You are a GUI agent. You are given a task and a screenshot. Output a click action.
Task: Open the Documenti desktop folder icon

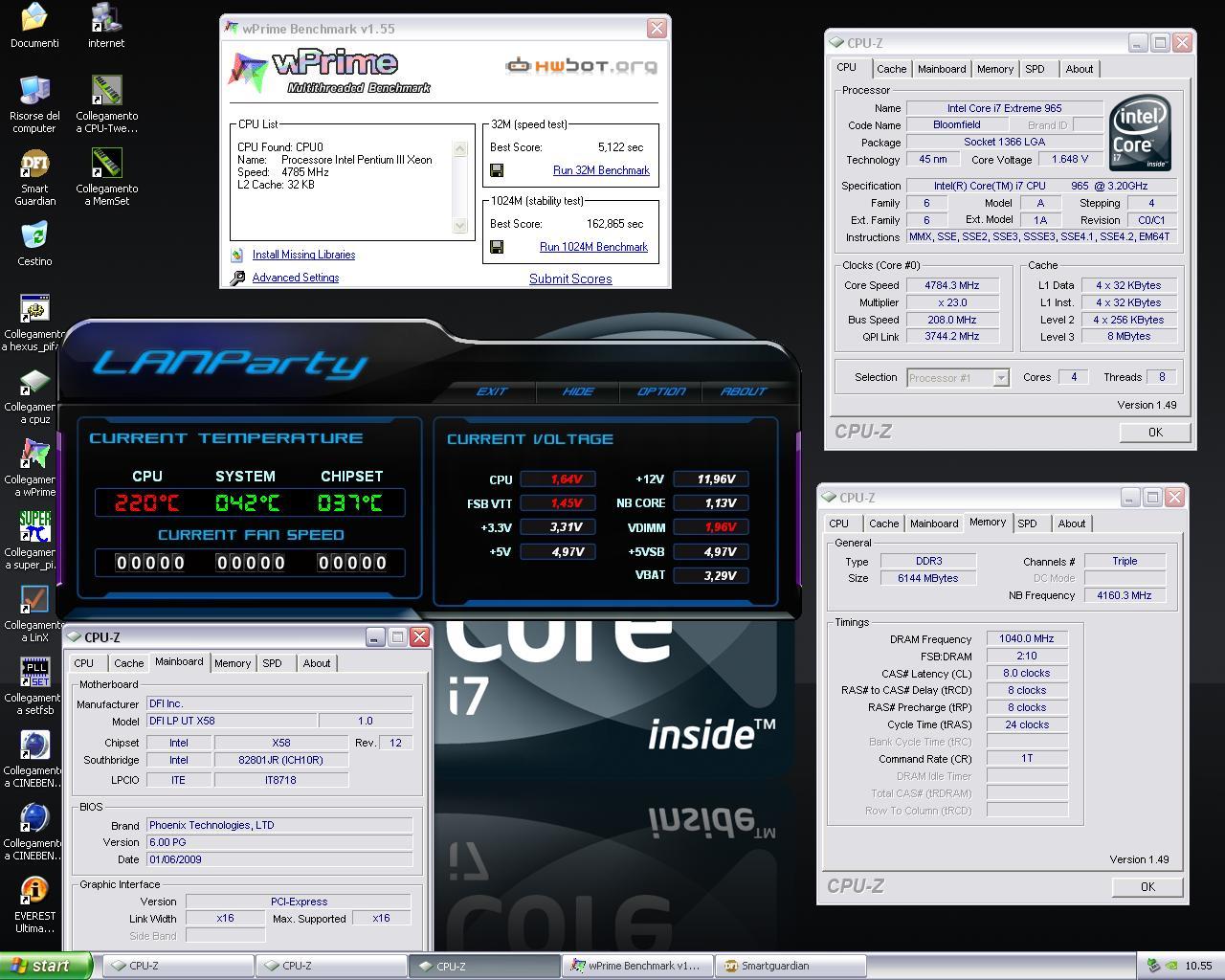[x=34, y=18]
